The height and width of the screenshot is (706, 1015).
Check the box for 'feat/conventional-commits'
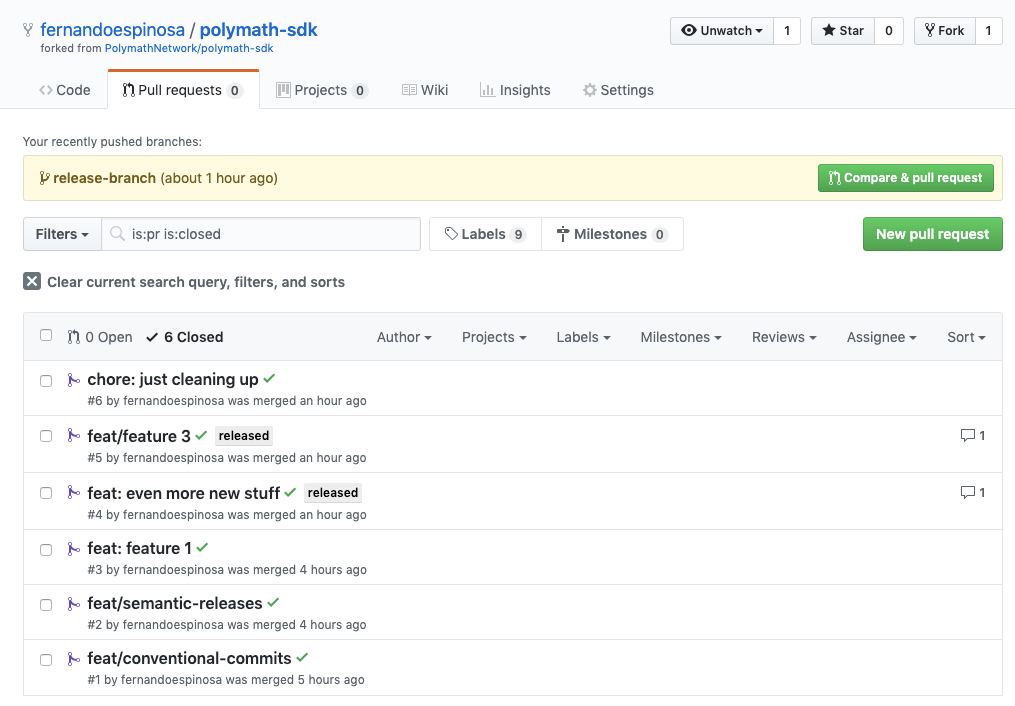(x=46, y=660)
